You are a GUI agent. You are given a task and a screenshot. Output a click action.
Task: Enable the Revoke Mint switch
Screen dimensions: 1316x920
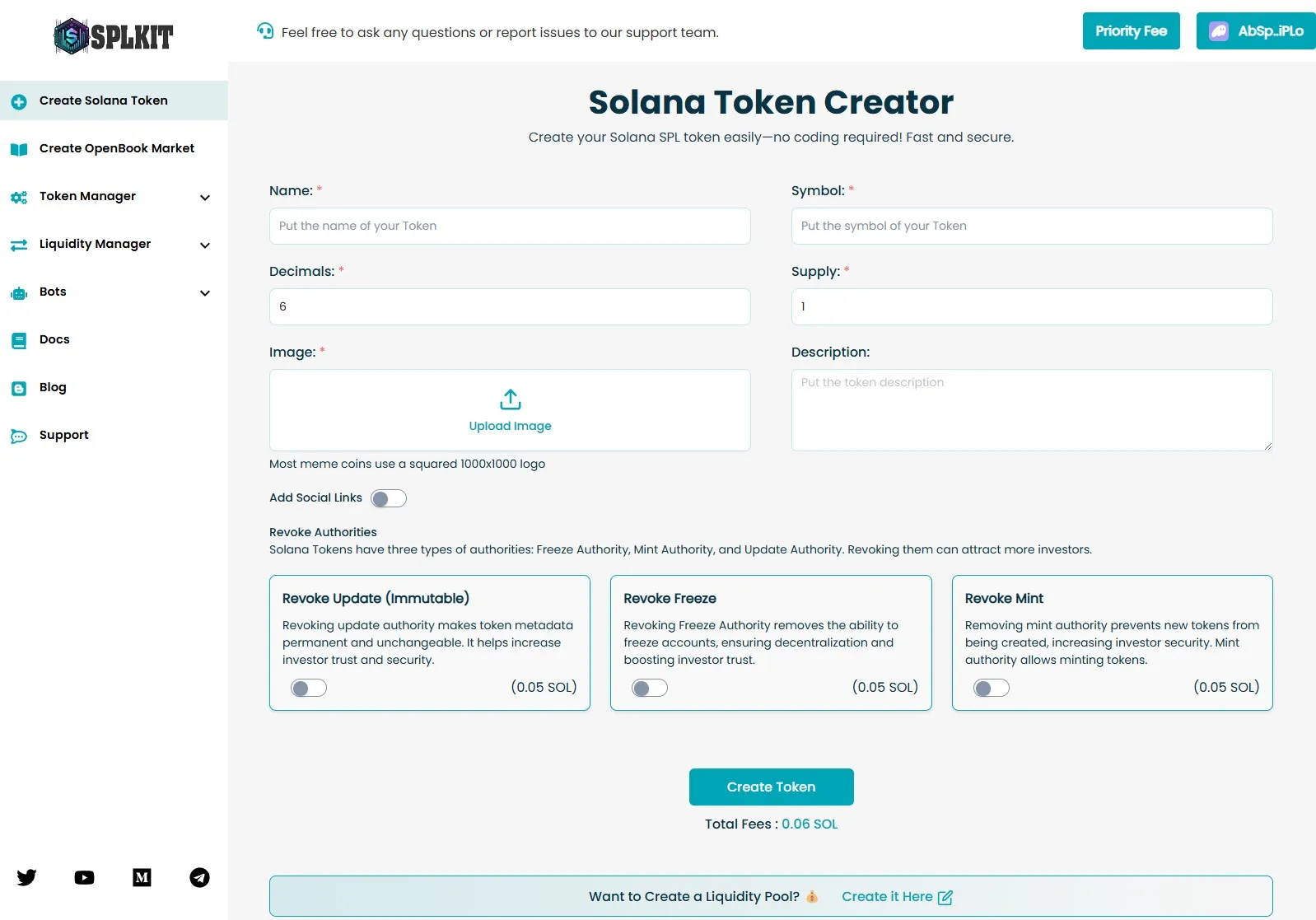pyautogui.click(x=992, y=688)
